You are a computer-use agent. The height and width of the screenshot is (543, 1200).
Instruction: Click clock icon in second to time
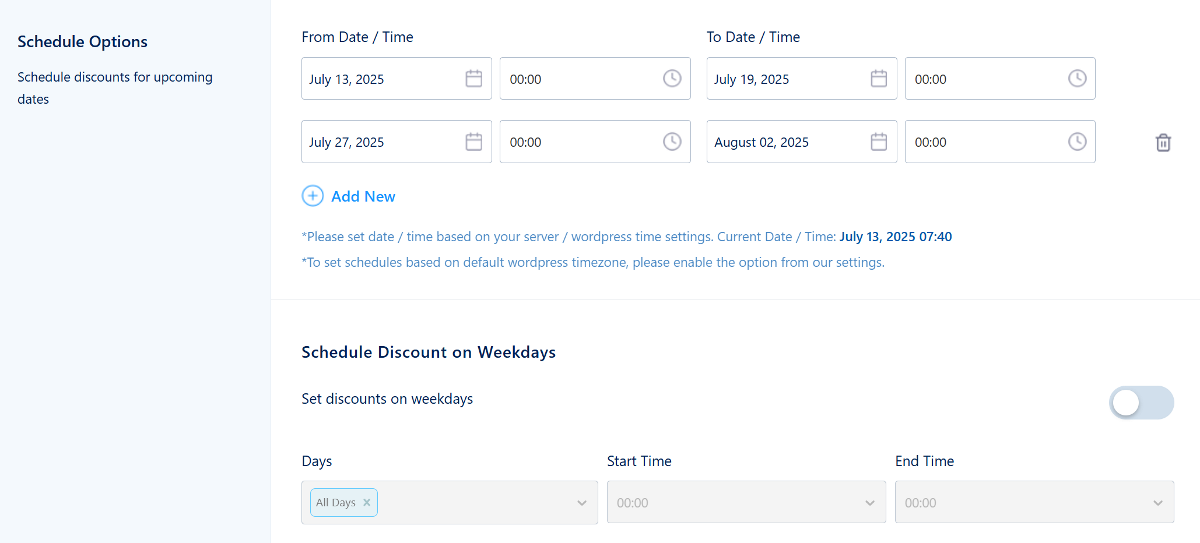point(1077,142)
